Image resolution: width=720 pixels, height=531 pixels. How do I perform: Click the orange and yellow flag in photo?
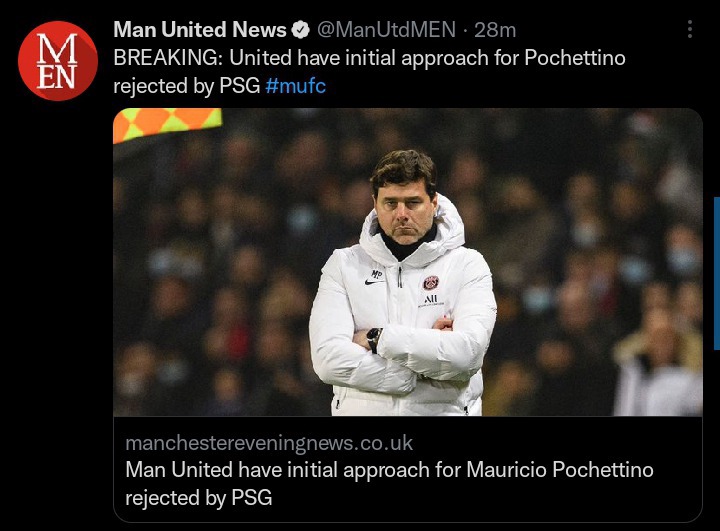tap(168, 124)
